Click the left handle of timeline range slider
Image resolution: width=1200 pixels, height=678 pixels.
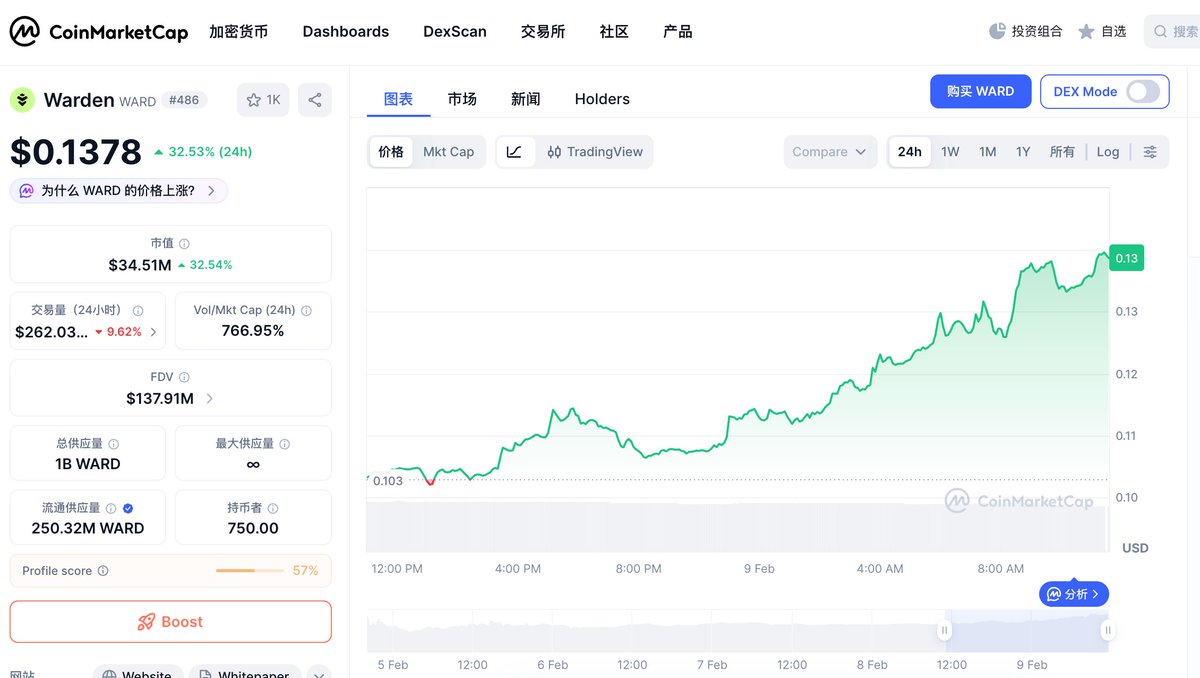coord(943,631)
